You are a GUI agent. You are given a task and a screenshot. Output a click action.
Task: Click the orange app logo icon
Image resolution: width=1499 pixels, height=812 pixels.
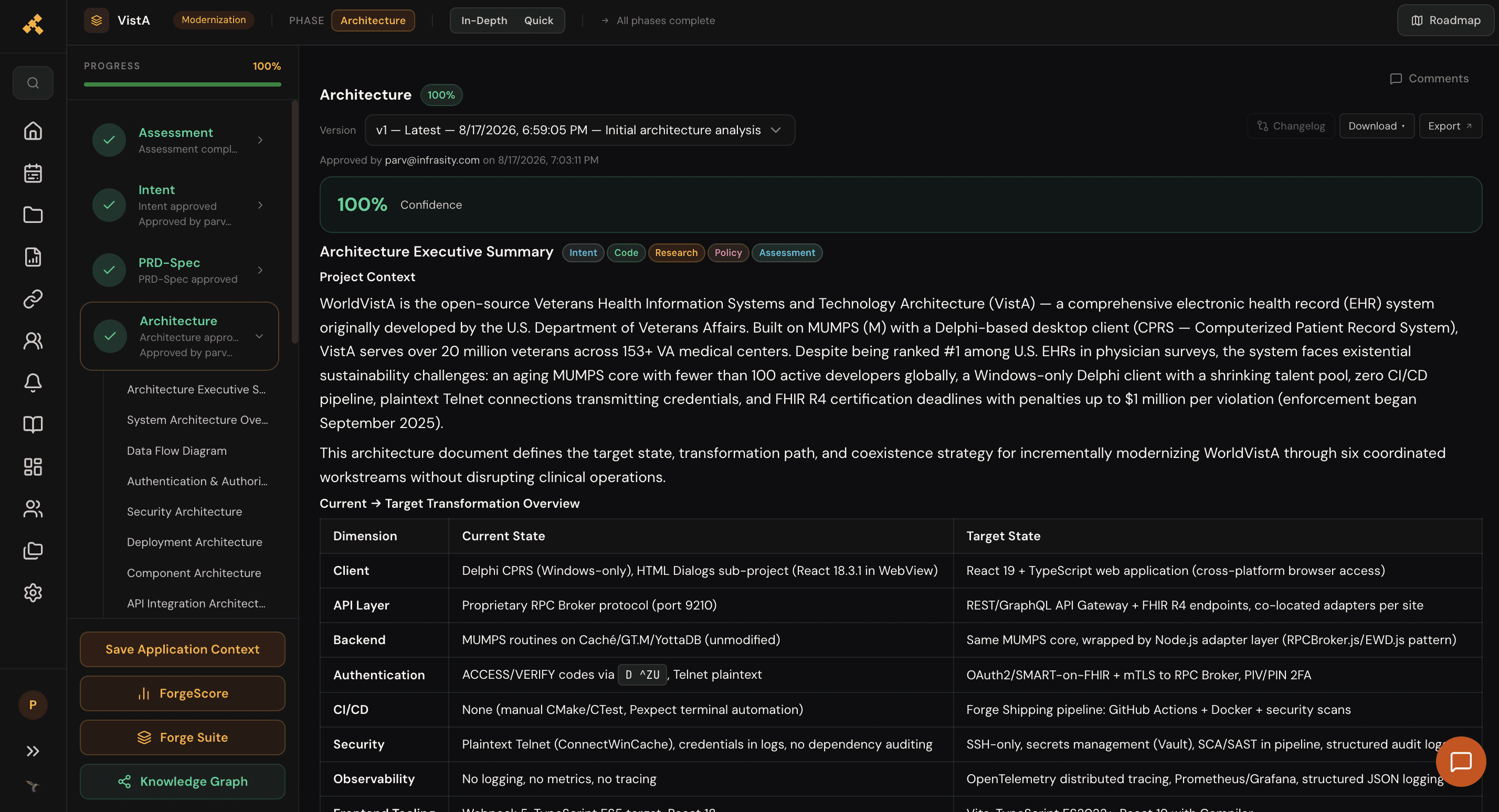33,24
